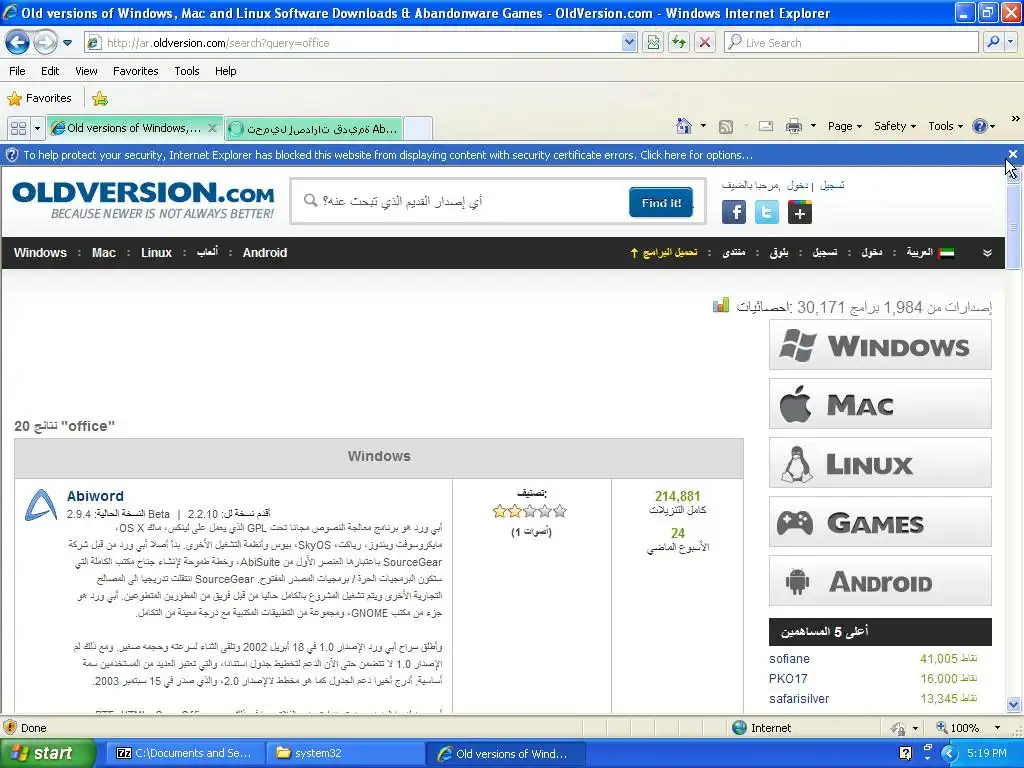
Task: Open the recent pages dropdown arrow
Action: coord(67,43)
